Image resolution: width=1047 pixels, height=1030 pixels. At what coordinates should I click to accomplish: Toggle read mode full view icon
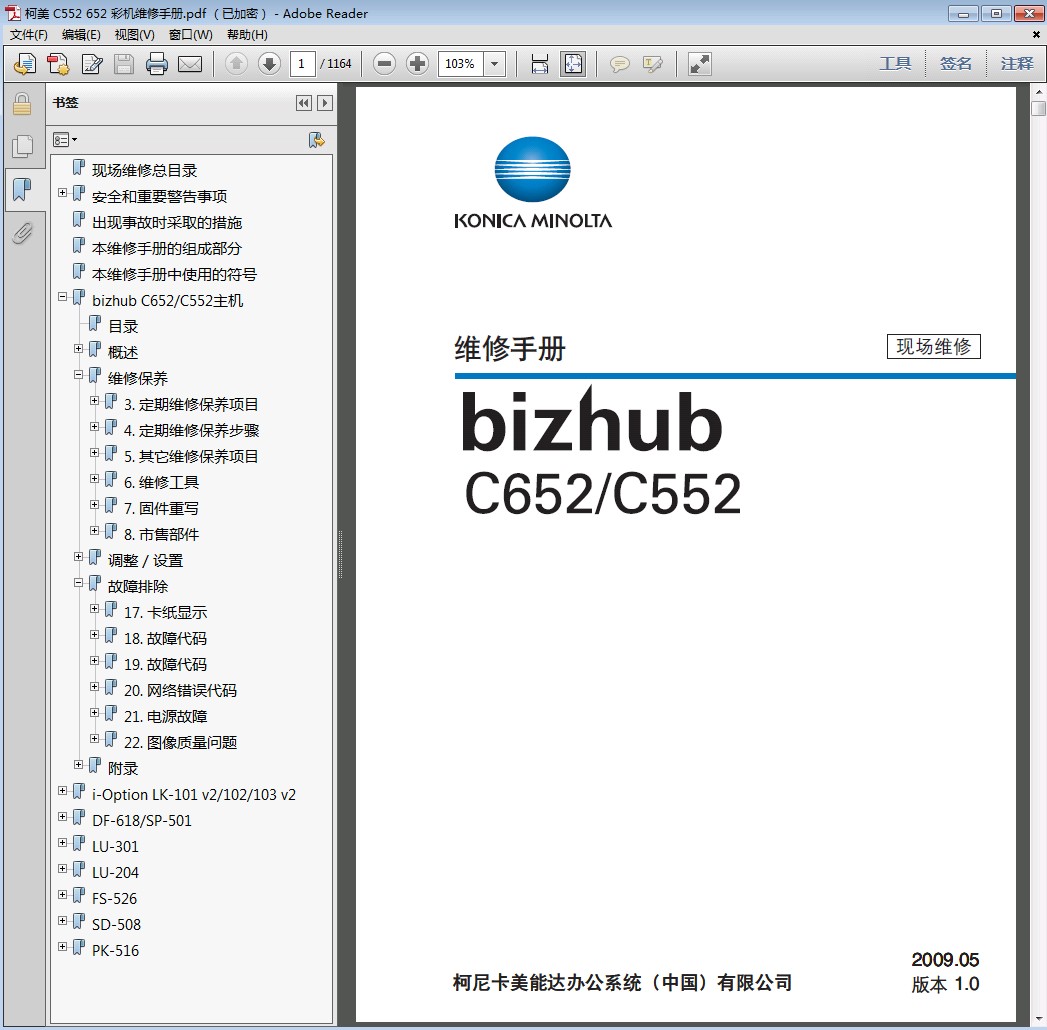click(700, 65)
